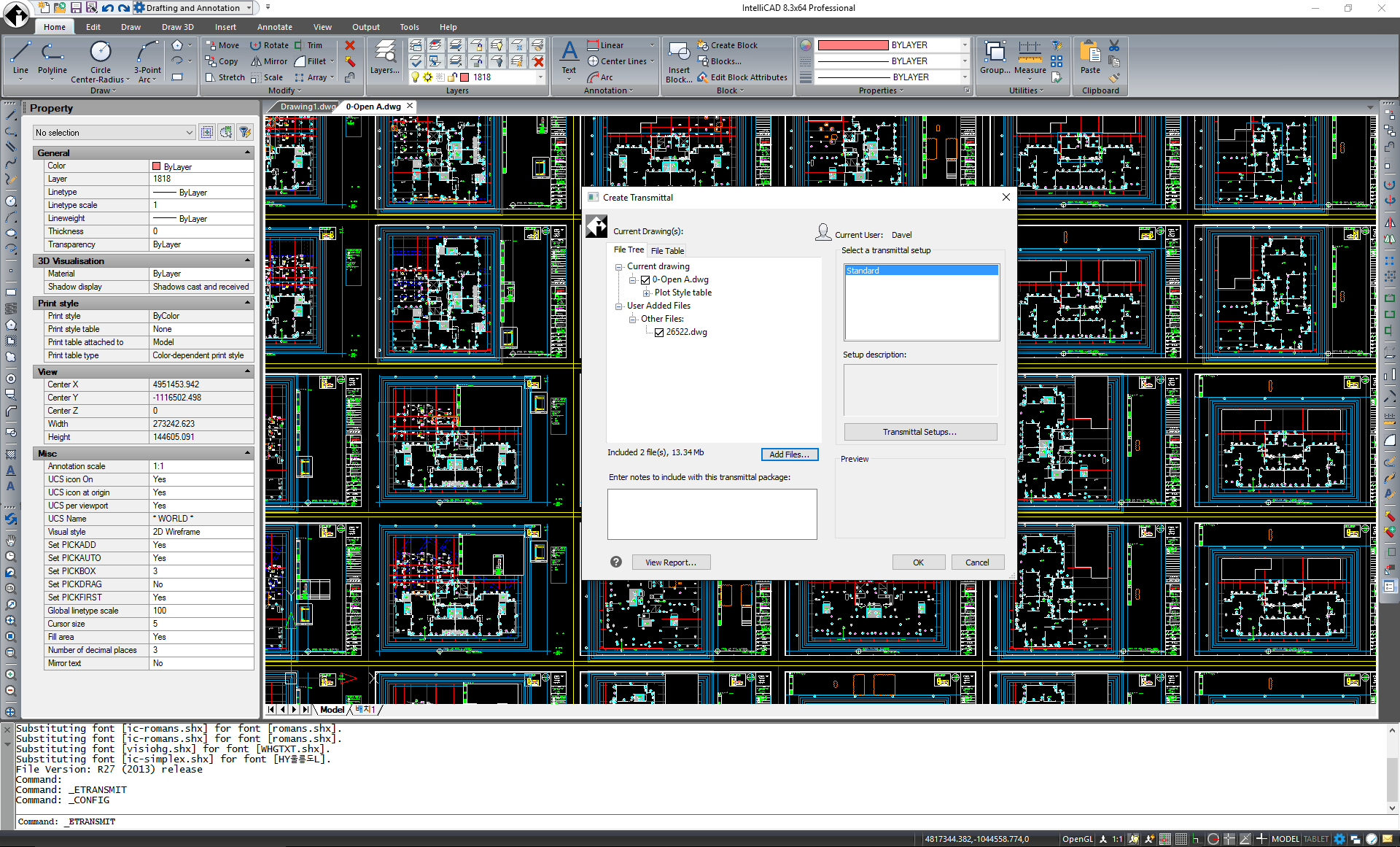This screenshot has height=847, width=1400.
Task: Open the Annotate ribbon tab
Action: tap(274, 26)
